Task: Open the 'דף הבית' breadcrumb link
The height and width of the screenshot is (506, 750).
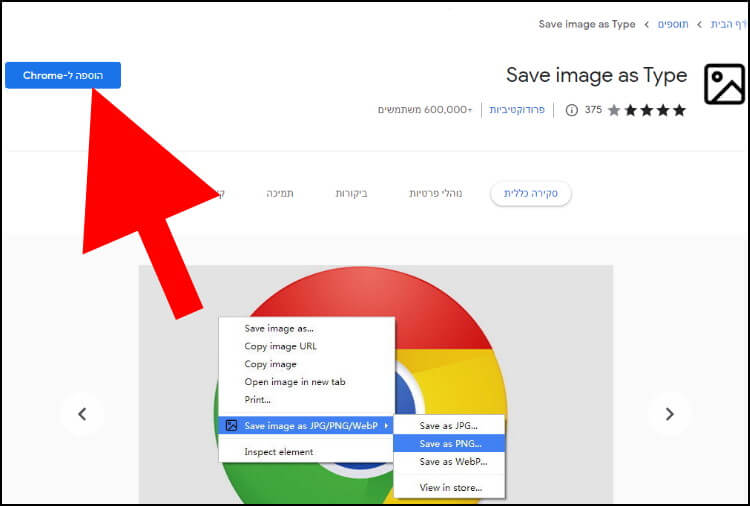Action: tap(728, 24)
